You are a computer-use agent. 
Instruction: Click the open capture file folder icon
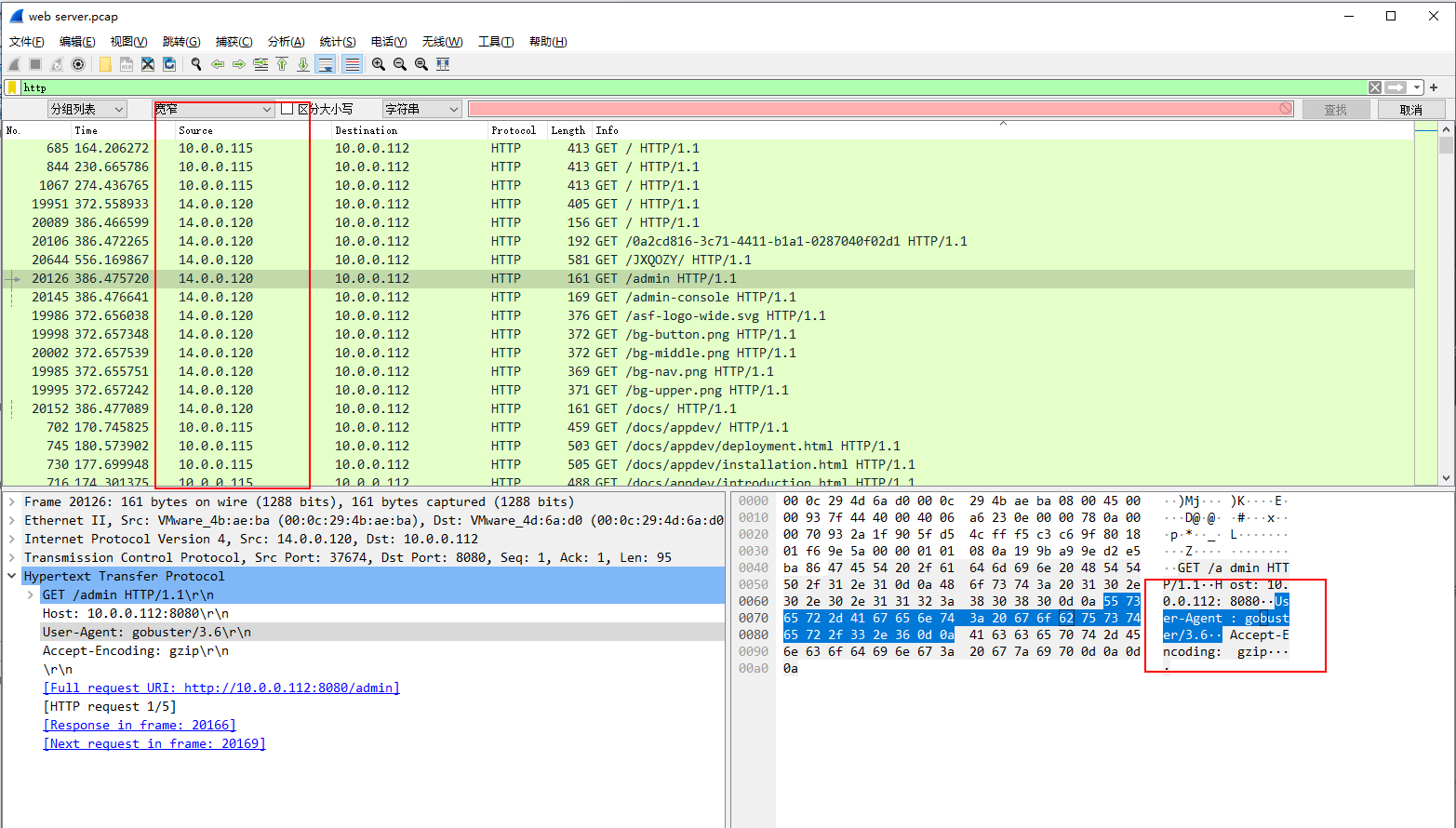105,64
